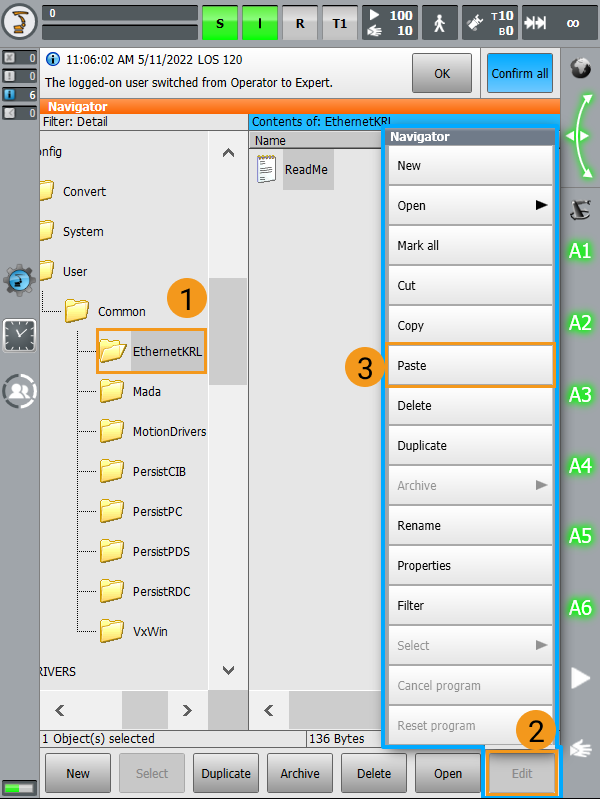Choose Copy from the Navigator menu

point(471,326)
